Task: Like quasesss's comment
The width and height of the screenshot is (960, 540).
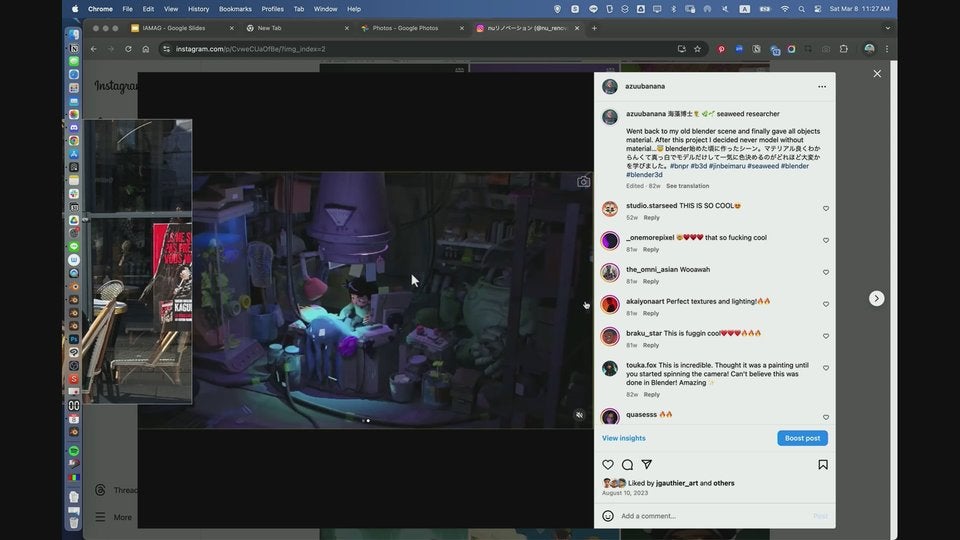Action: tap(825, 417)
